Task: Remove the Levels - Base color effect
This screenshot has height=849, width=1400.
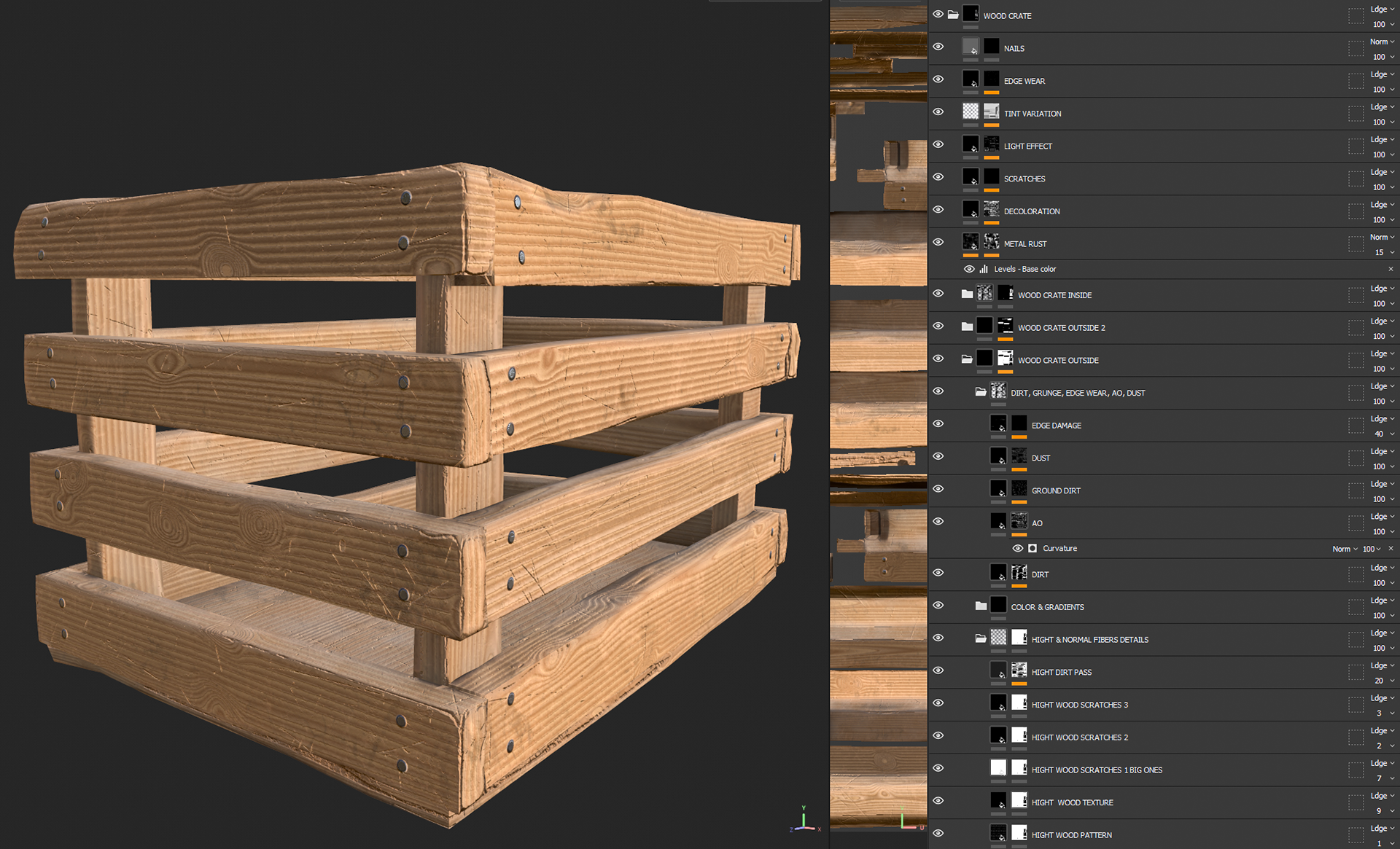Action: [x=1391, y=269]
